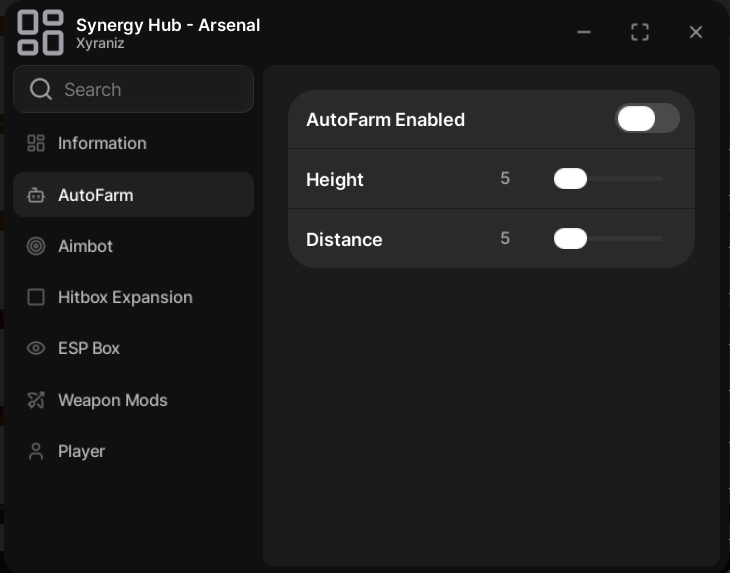Close the Synergy Hub window
Viewport: 730px width, 573px height.
point(696,32)
